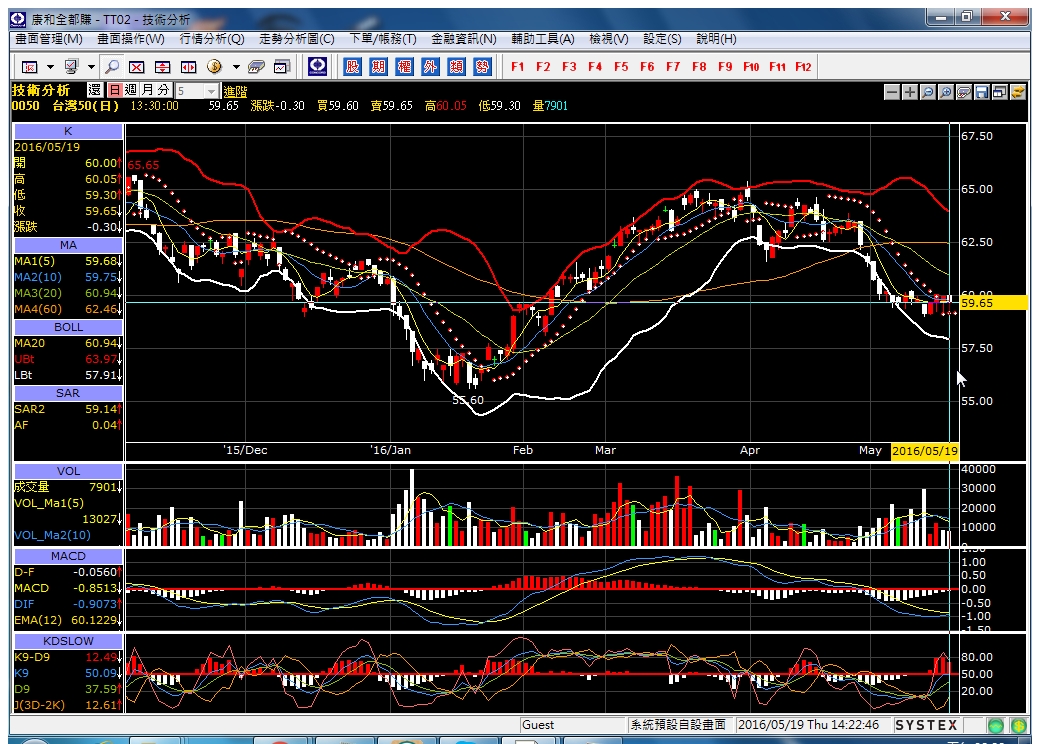Click the 系統預設自設畫面 status text

point(678,725)
